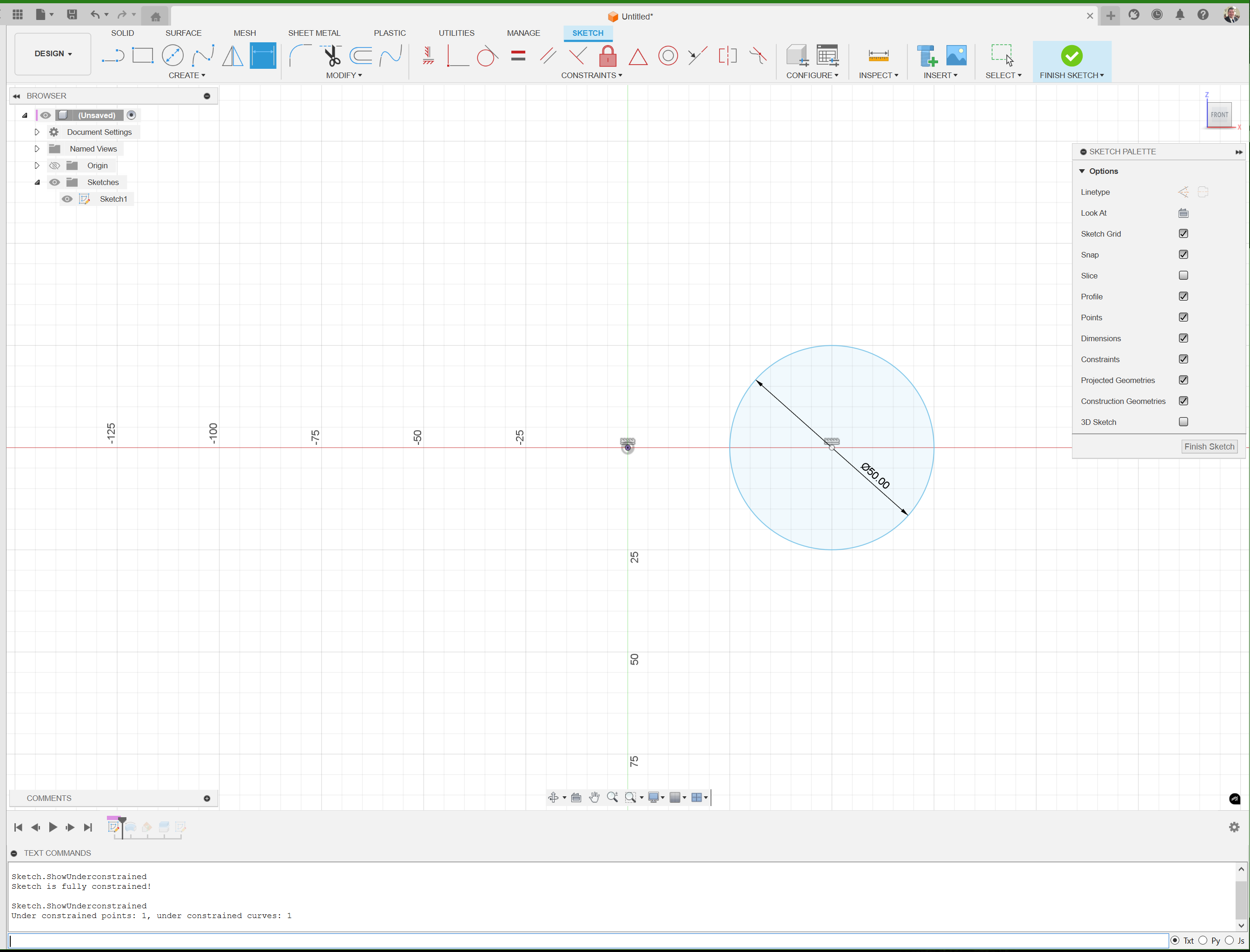The width and height of the screenshot is (1250, 952).
Task: Select the Line tool in Create
Action: click(x=113, y=55)
